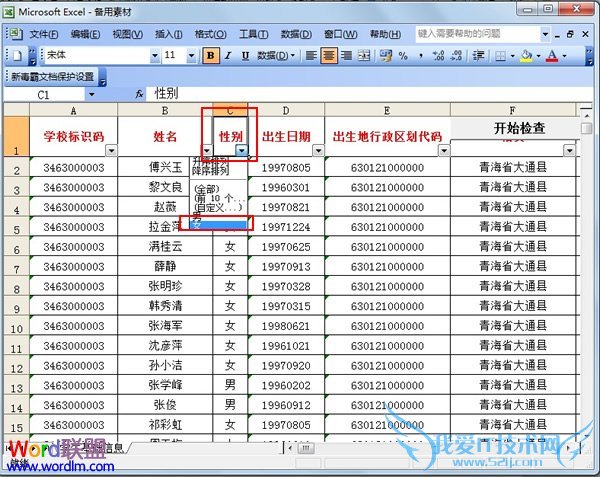Choose 男 in the filter list
Image resolution: width=600 pixels, height=477 pixels.
[x=219, y=216]
